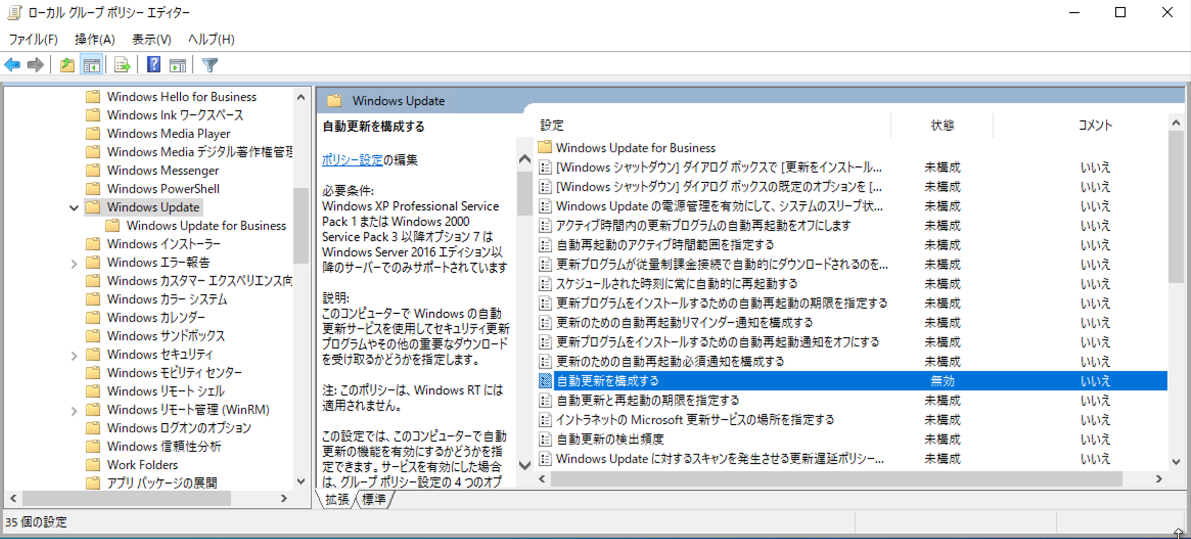Click the tree pane vertical scrollbar down arrow
The image size is (1191, 539).
tap(301, 481)
